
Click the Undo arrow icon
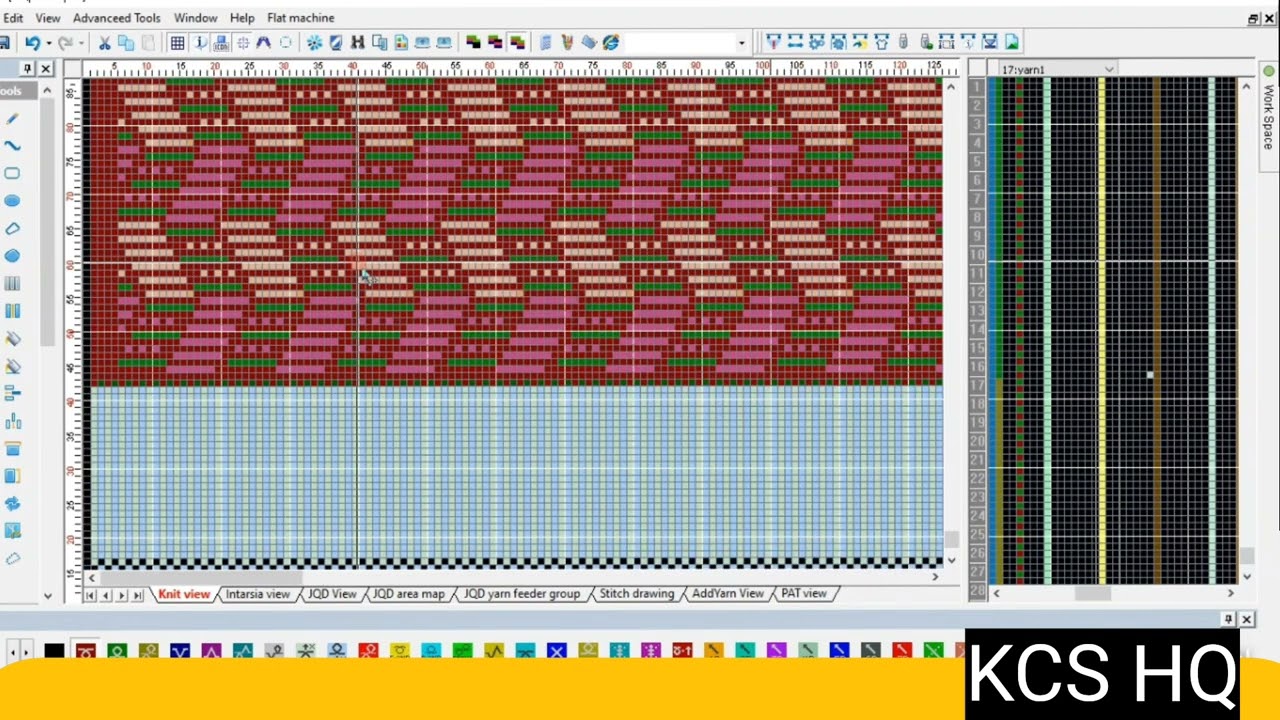[32, 42]
